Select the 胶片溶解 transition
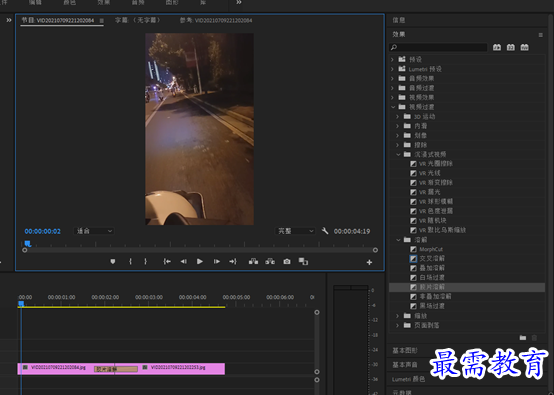 click(432, 287)
